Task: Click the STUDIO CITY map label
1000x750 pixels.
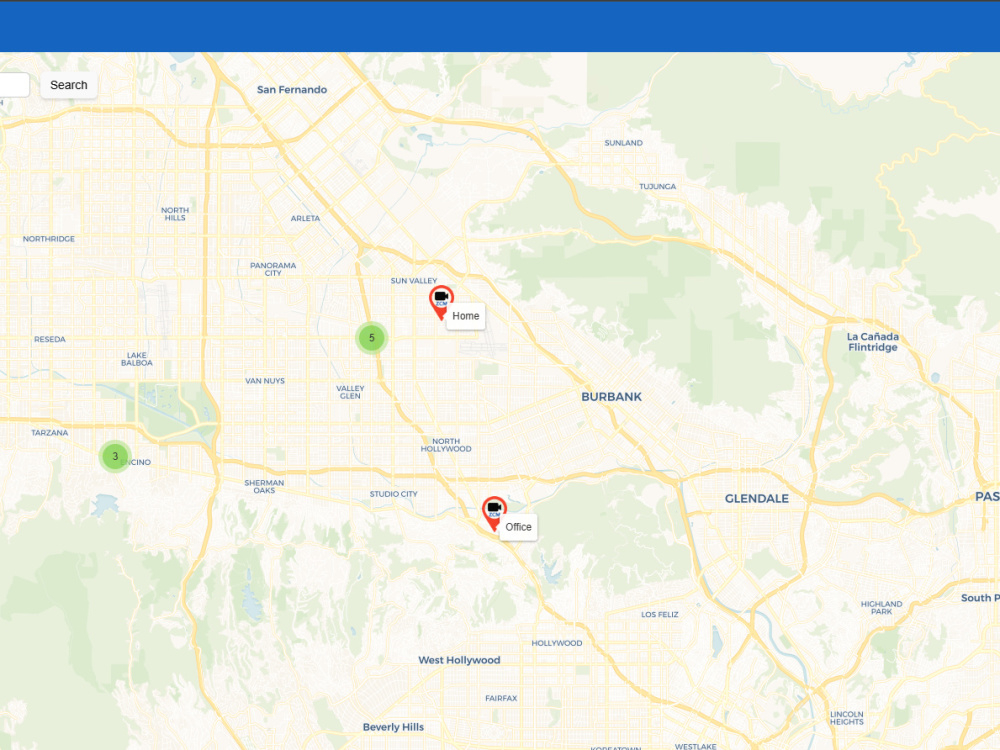Action: 393,494
